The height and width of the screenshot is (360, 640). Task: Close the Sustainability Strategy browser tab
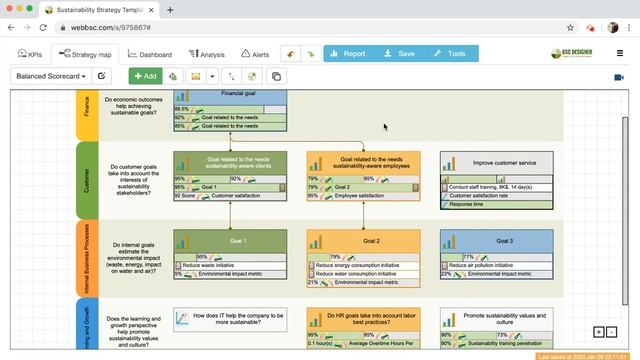tap(151, 10)
